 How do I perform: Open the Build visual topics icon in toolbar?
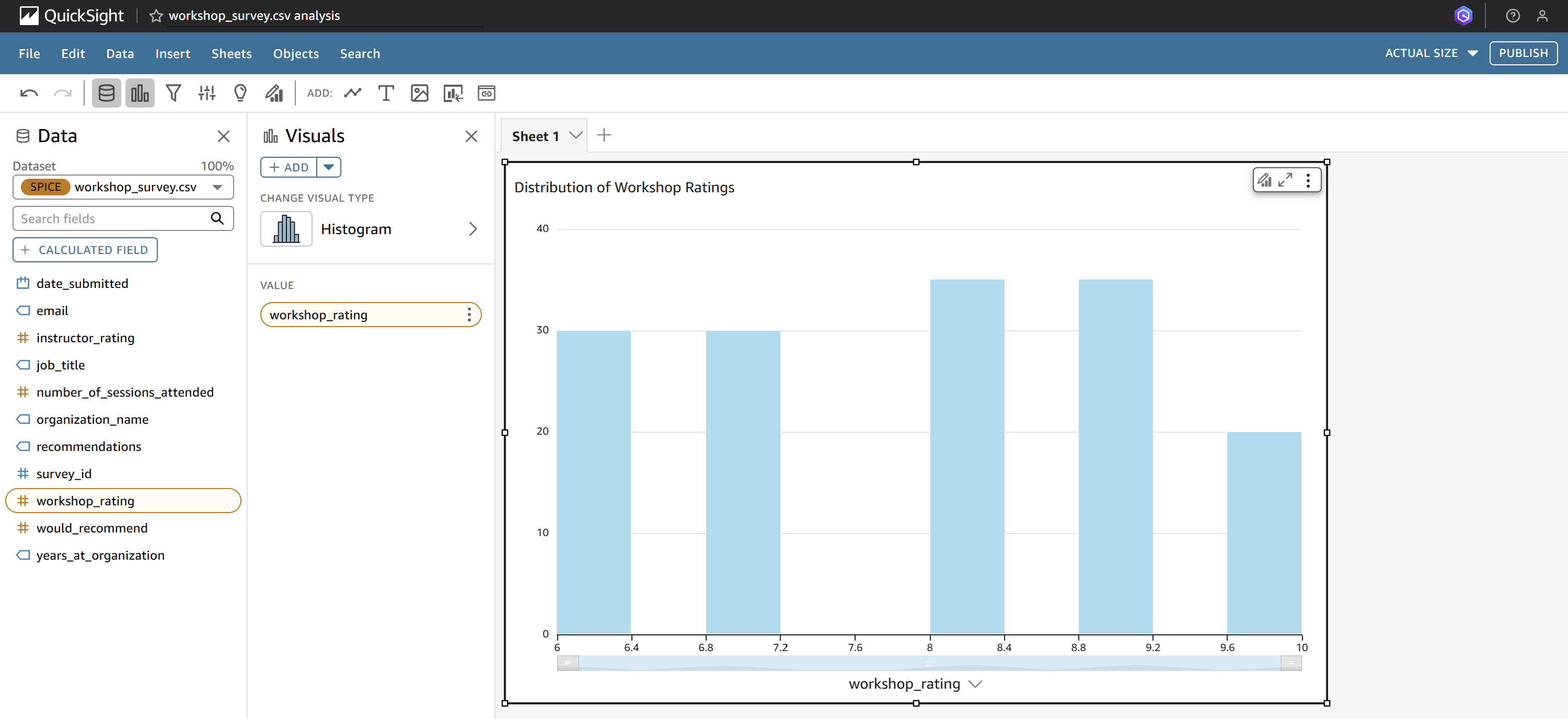(274, 93)
